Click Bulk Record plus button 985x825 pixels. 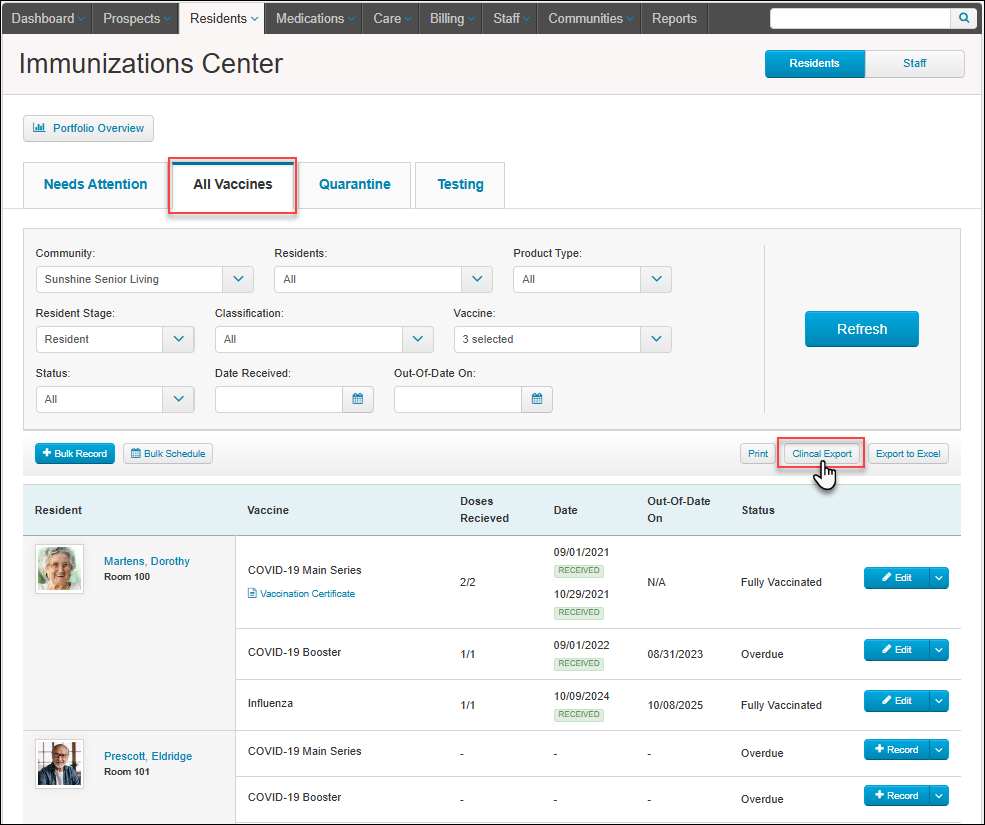tap(75, 454)
